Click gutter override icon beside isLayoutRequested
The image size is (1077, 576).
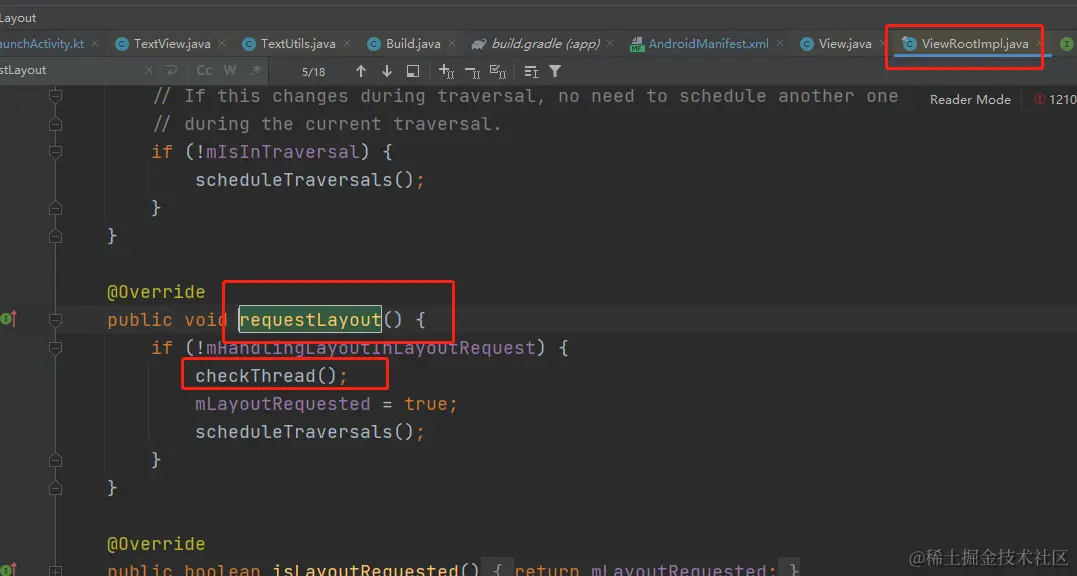pyautogui.click(x=9, y=569)
